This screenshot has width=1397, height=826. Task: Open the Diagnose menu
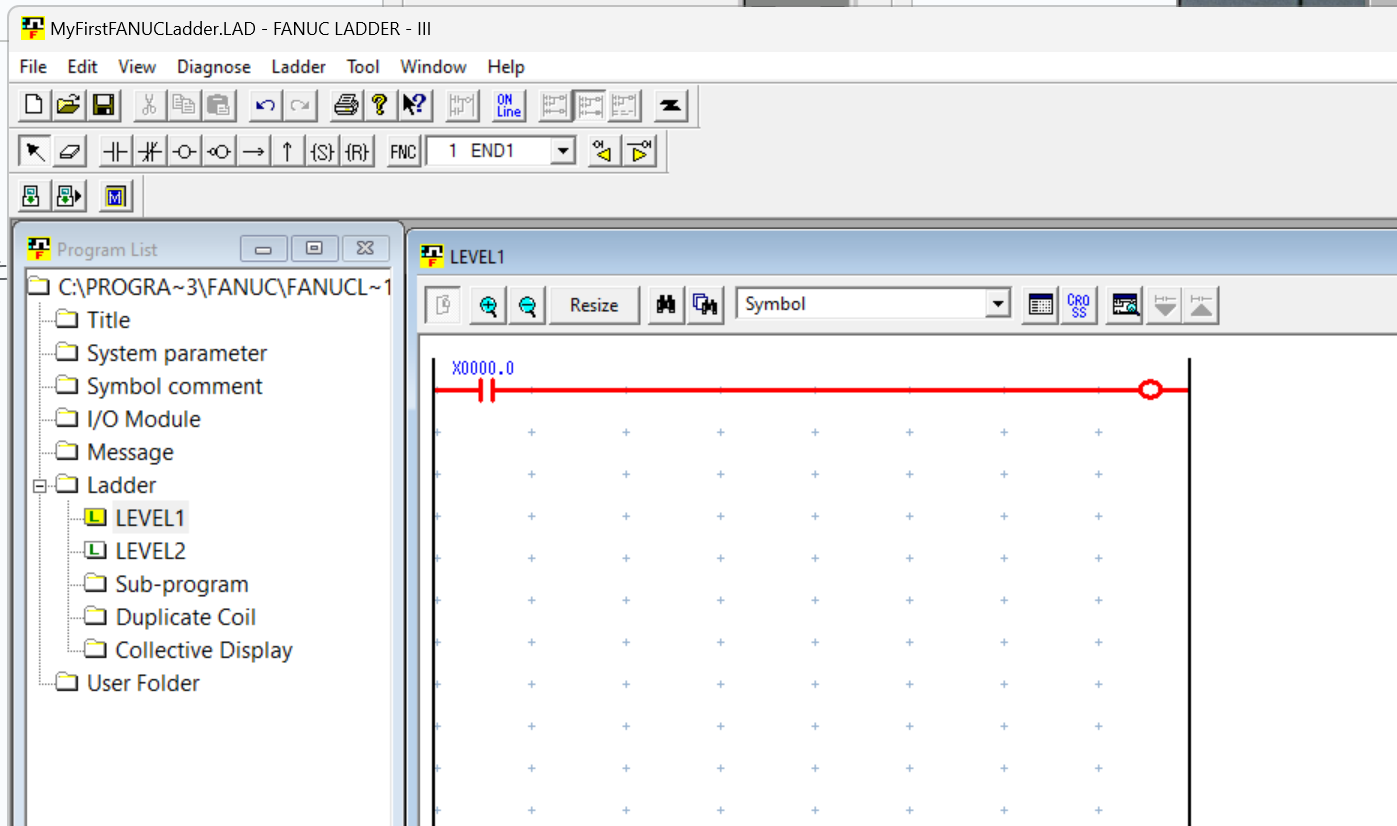coord(214,67)
